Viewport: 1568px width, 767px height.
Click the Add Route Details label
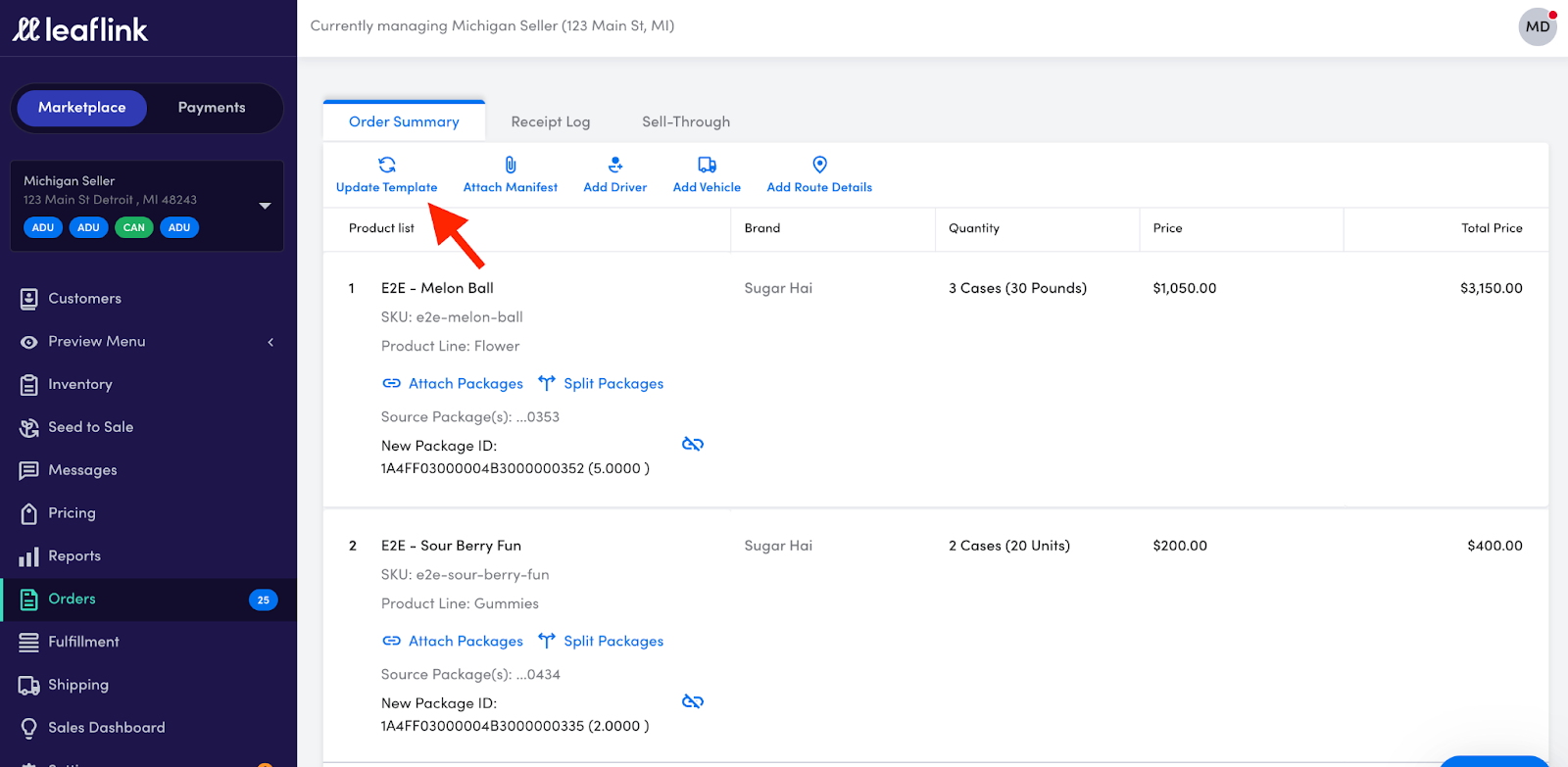coord(819,187)
